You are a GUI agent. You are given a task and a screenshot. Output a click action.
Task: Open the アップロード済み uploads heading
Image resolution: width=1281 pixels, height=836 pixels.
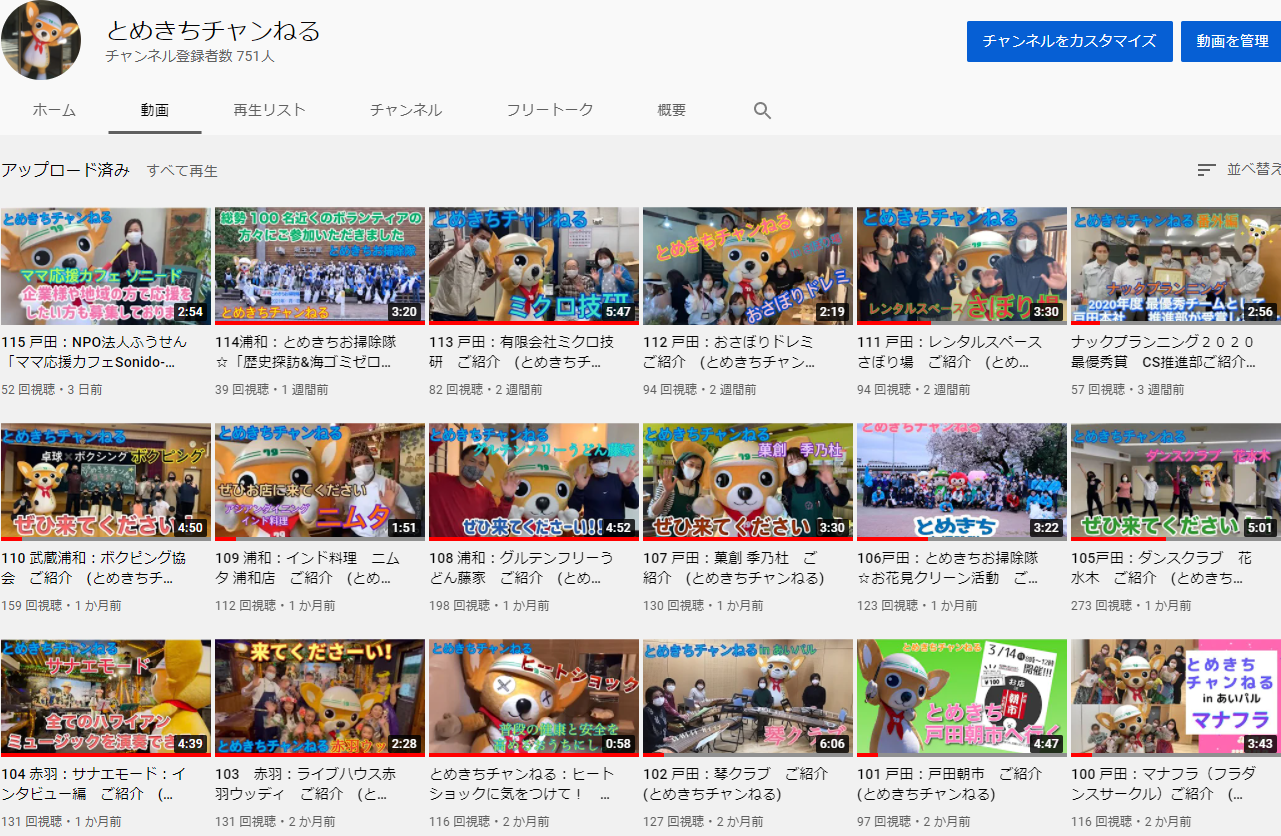click(65, 170)
